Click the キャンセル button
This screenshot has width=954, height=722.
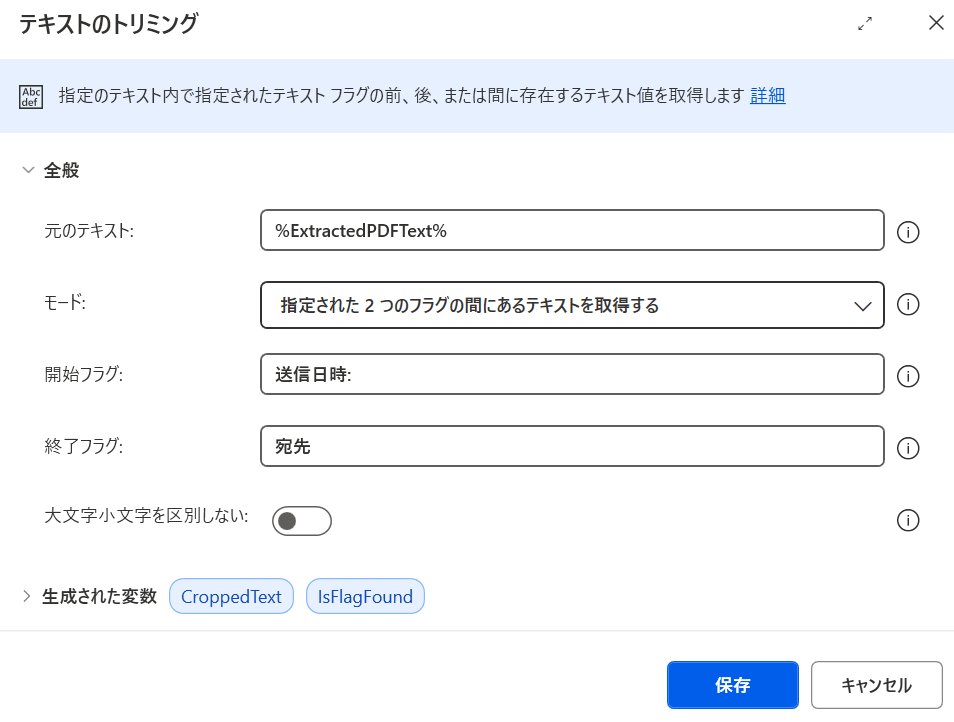coord(877,685)
